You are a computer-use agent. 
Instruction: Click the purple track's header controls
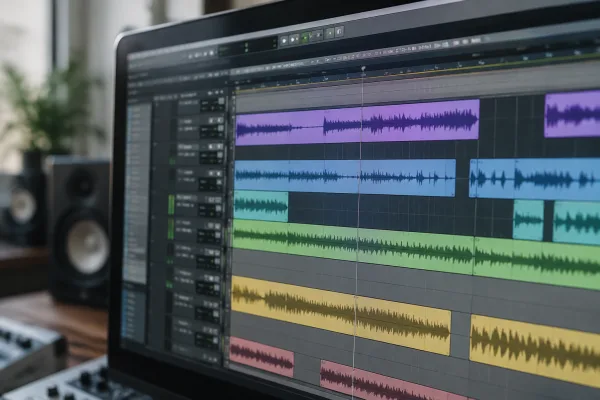(x=201, y=126)
